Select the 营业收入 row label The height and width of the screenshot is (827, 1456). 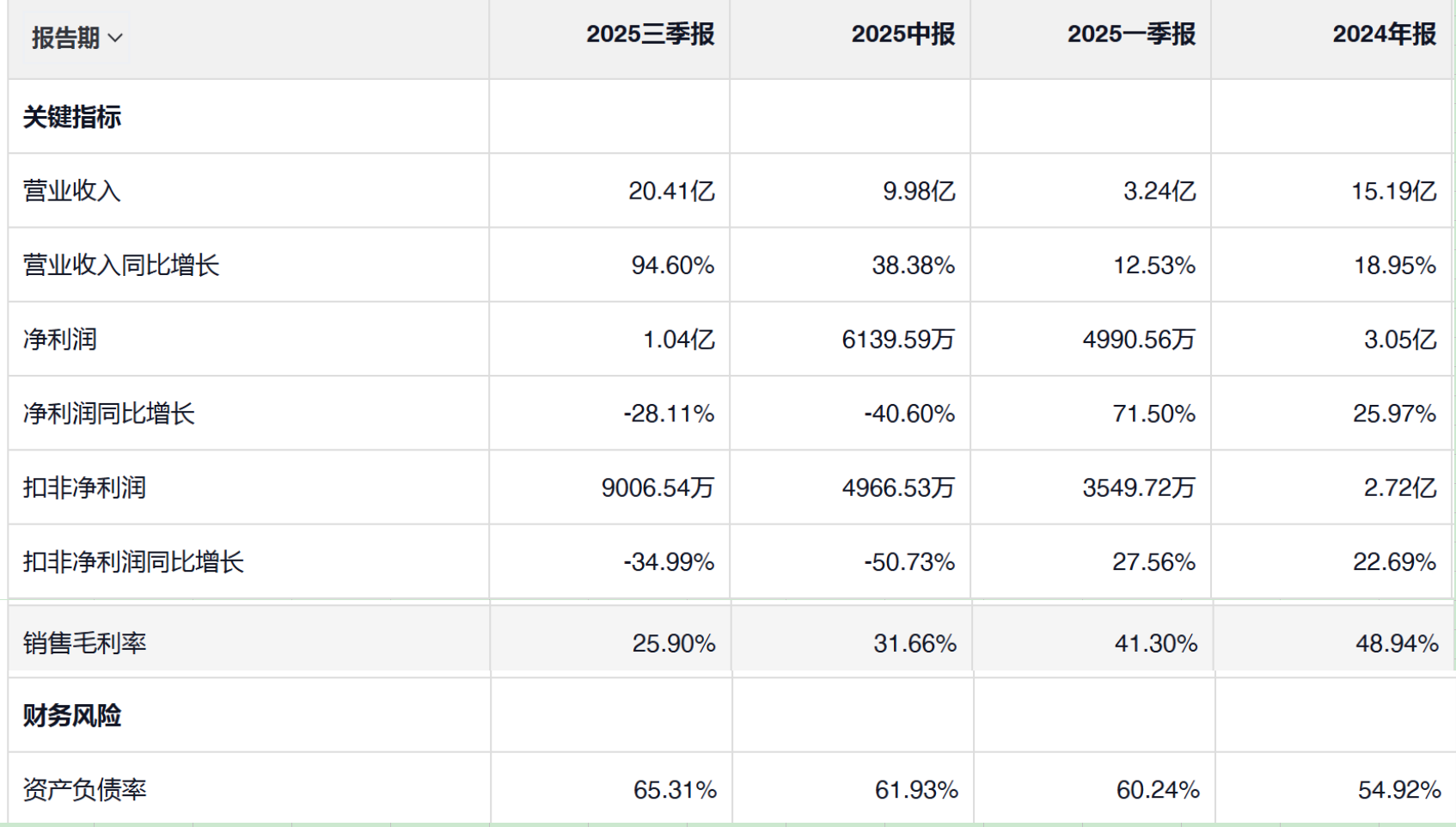72,191
